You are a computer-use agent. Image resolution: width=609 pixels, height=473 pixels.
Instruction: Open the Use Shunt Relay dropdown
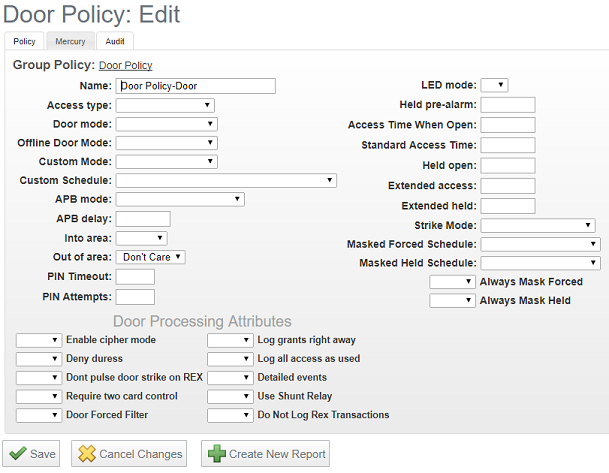pyautogui.click(x=230, y=396)
